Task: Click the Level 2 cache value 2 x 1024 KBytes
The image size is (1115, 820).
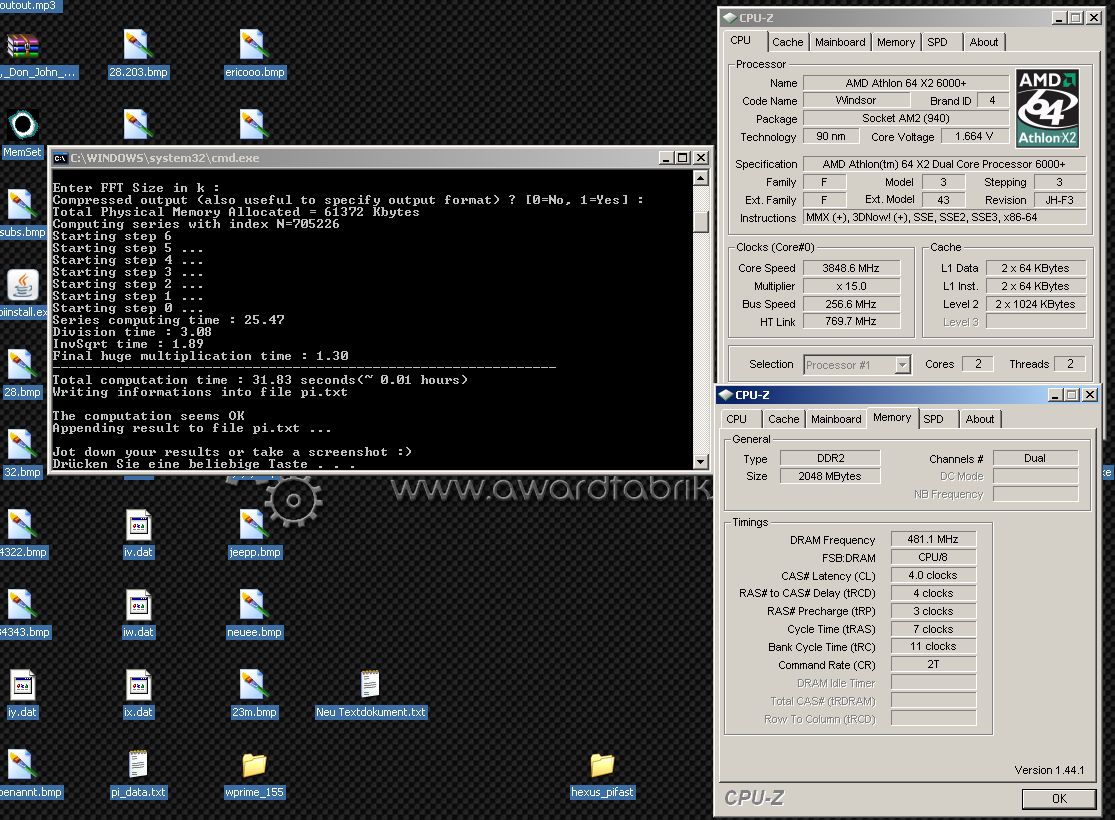Action: coord(1035,304)
